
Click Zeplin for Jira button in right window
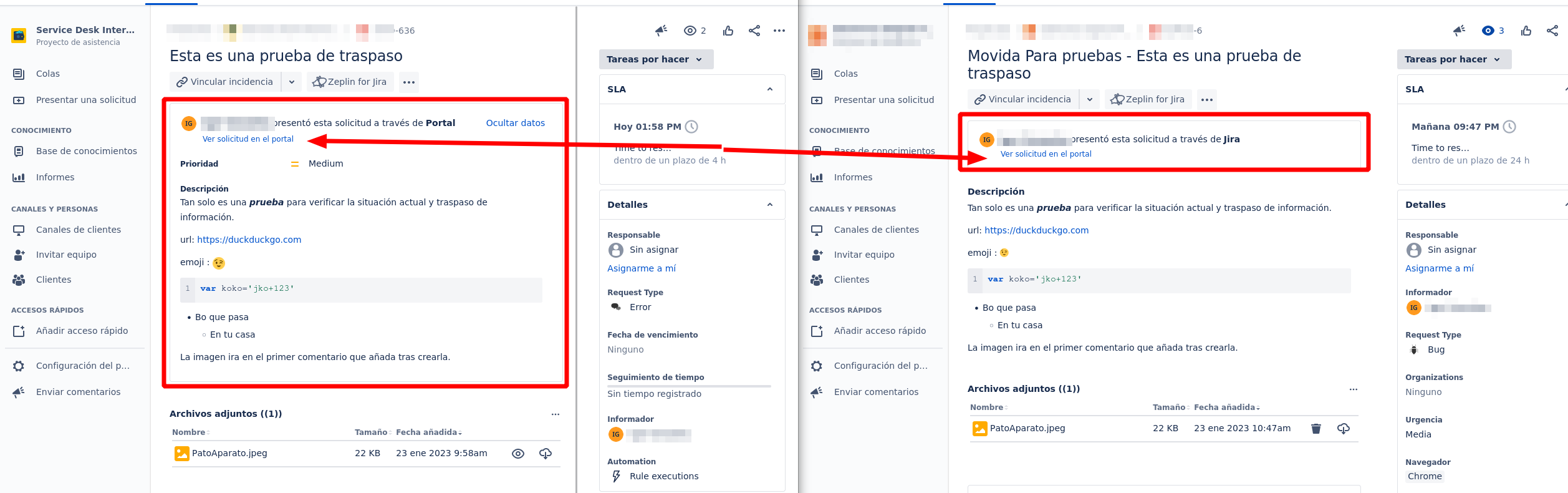tap(1148, 99)
